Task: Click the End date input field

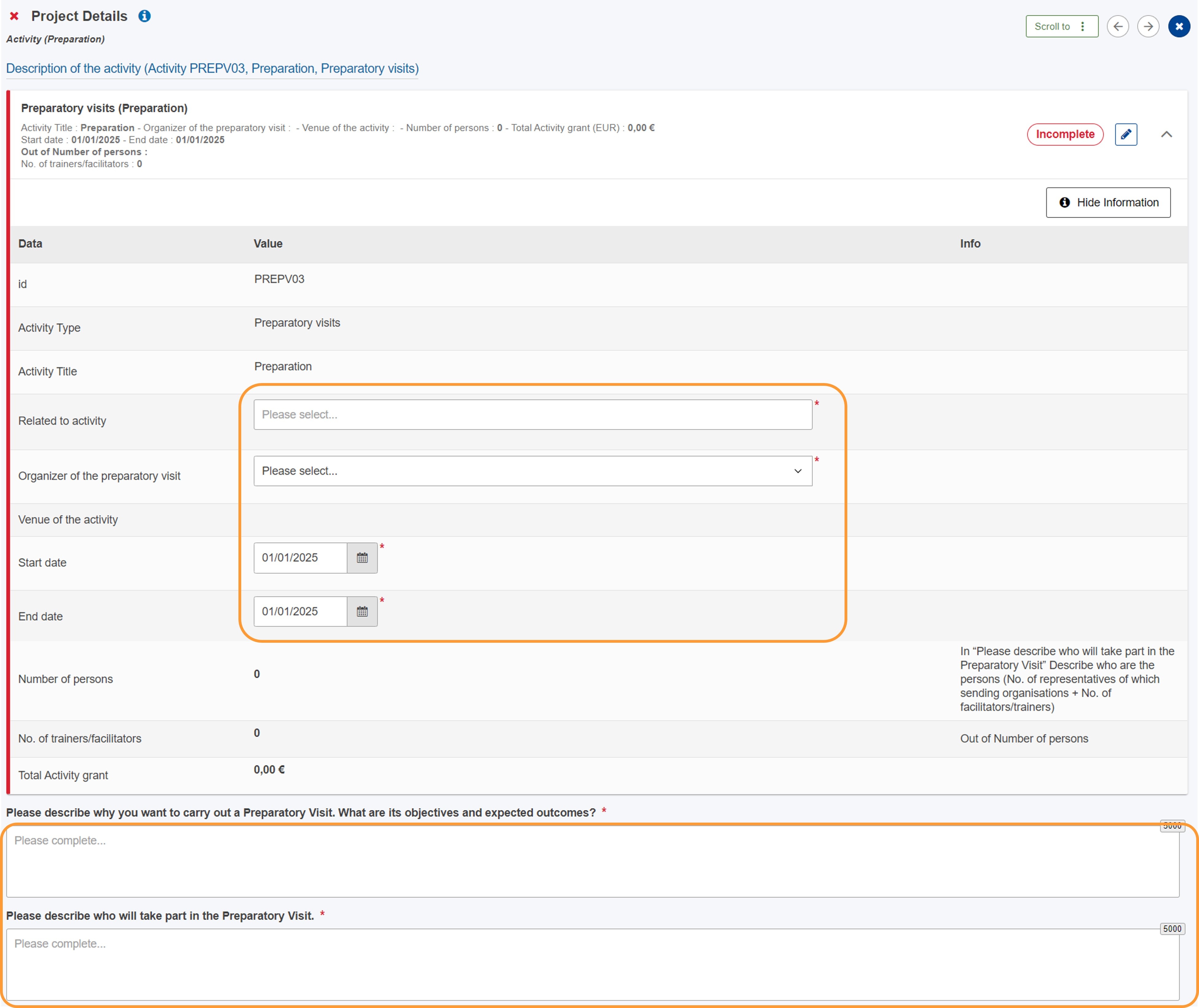Action: tap(300, 611)
